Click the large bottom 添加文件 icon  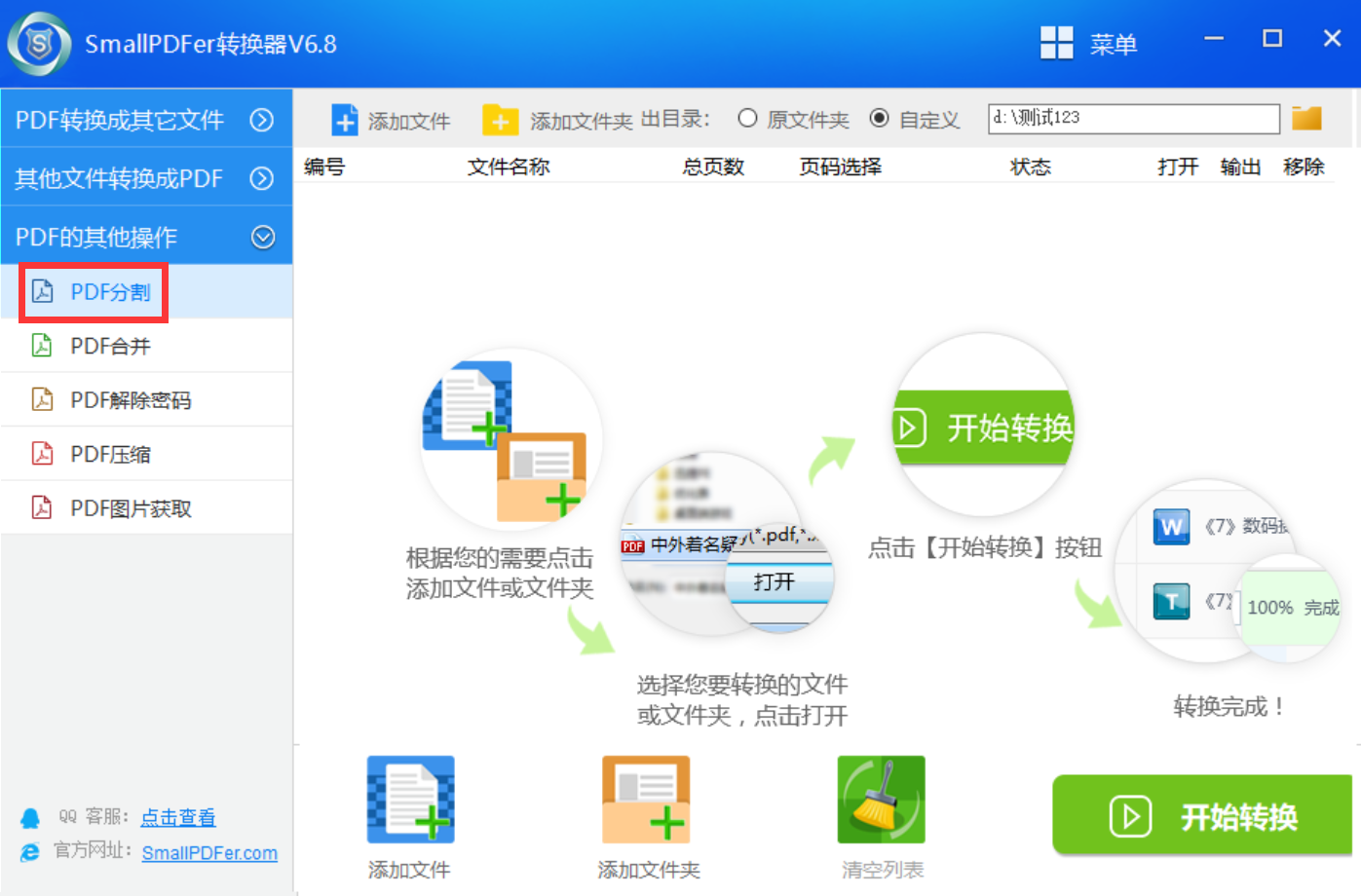point(410,800)
